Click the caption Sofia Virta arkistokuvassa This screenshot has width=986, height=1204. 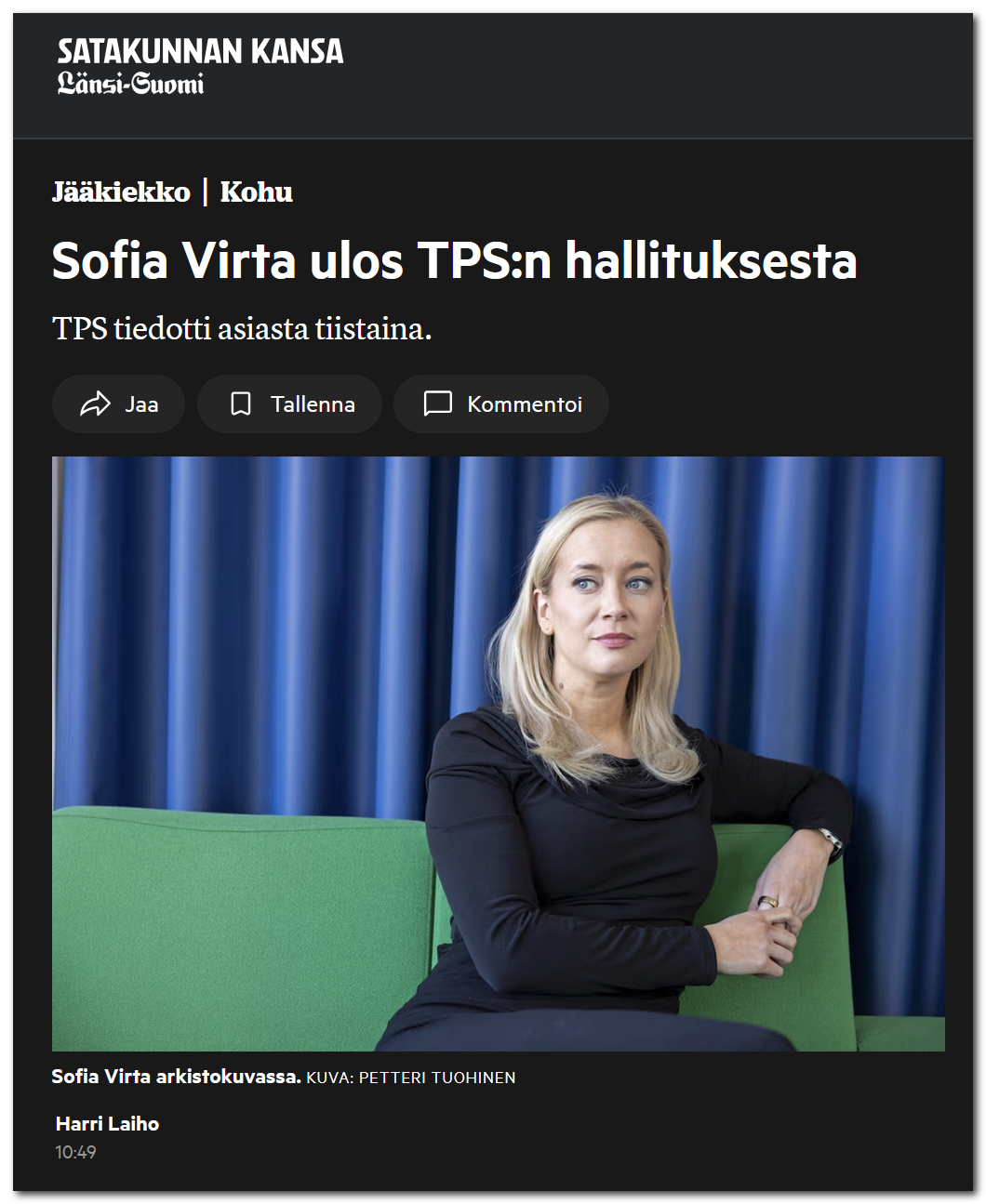pyautogui.click(x=176, y=1077)
